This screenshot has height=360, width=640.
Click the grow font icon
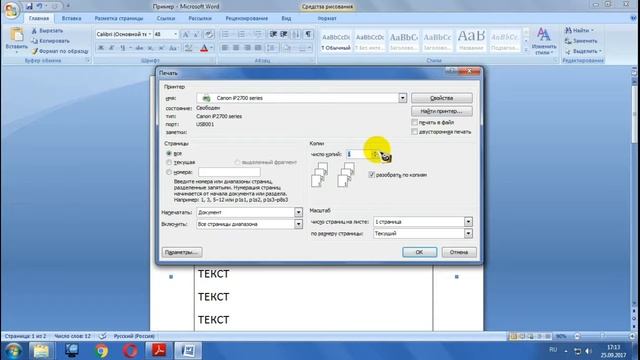tap(186, 34)
